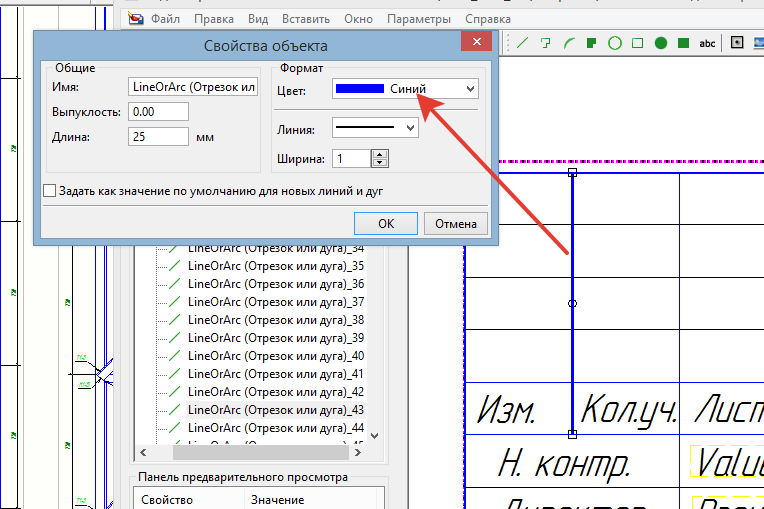The image size is (764, 509).
Task: Select the arc drawing tool
Action: tap(569, 43)
